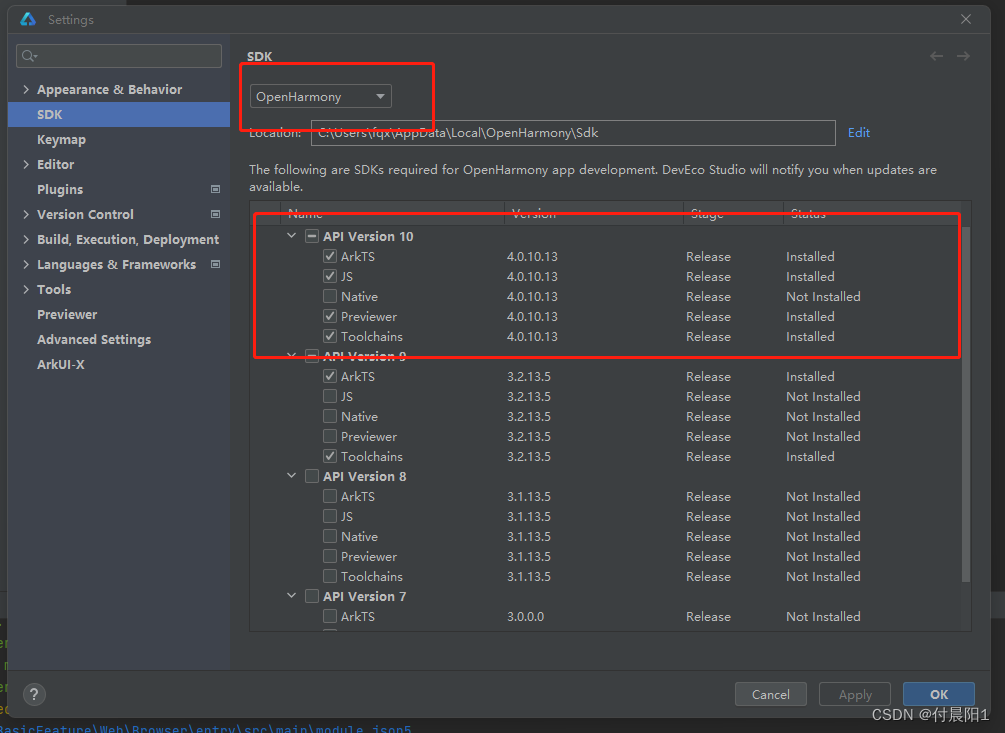Screen dimensions: 1005x733
Task: Uncheck JS 4.0.10.13 checkbox
Action: pyautogui.click(x=329, y=276)
